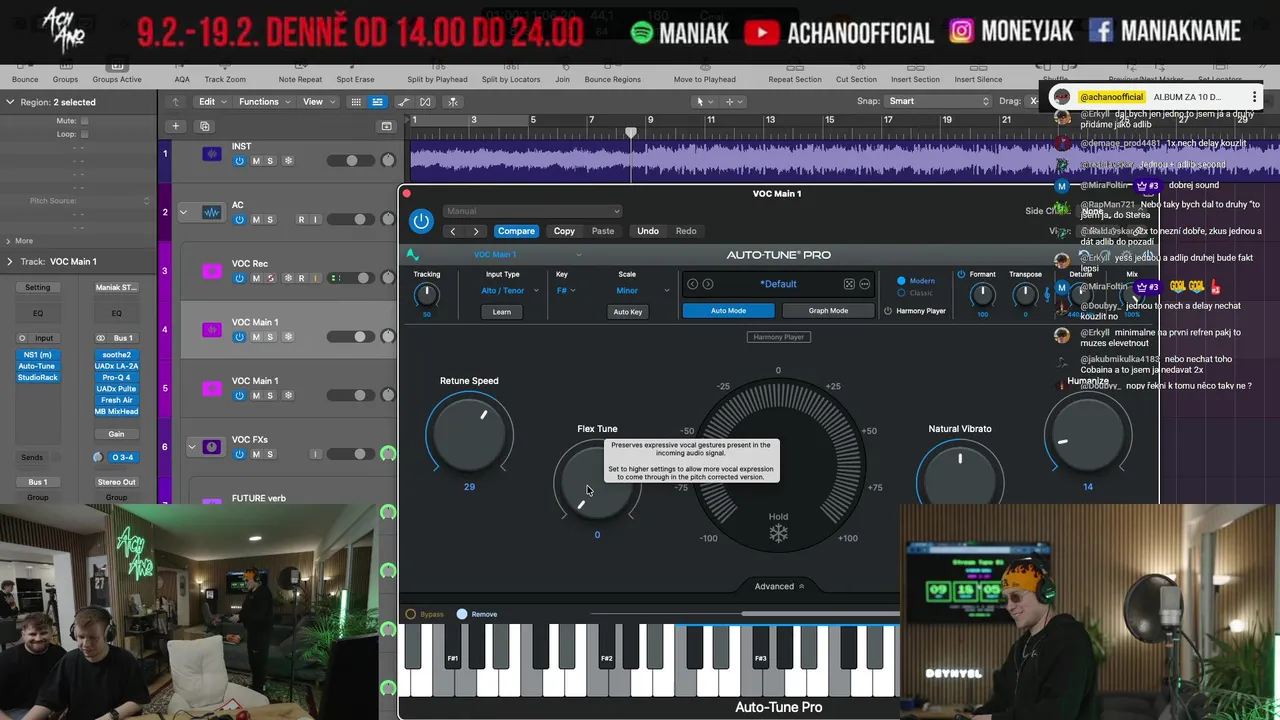Freeze the INST track with snowflake button

pos(288,161)
